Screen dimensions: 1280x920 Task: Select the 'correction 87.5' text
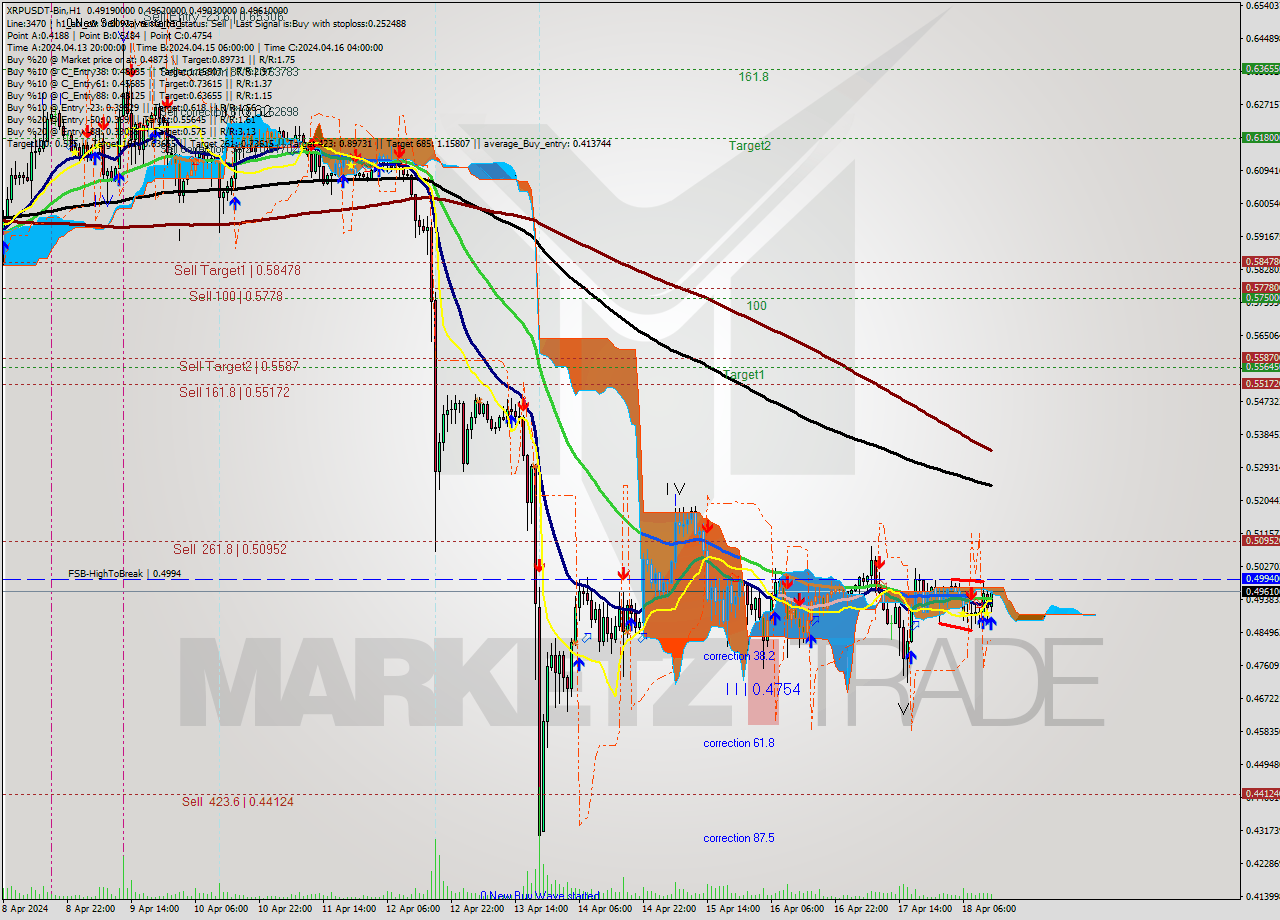(739, 838)
